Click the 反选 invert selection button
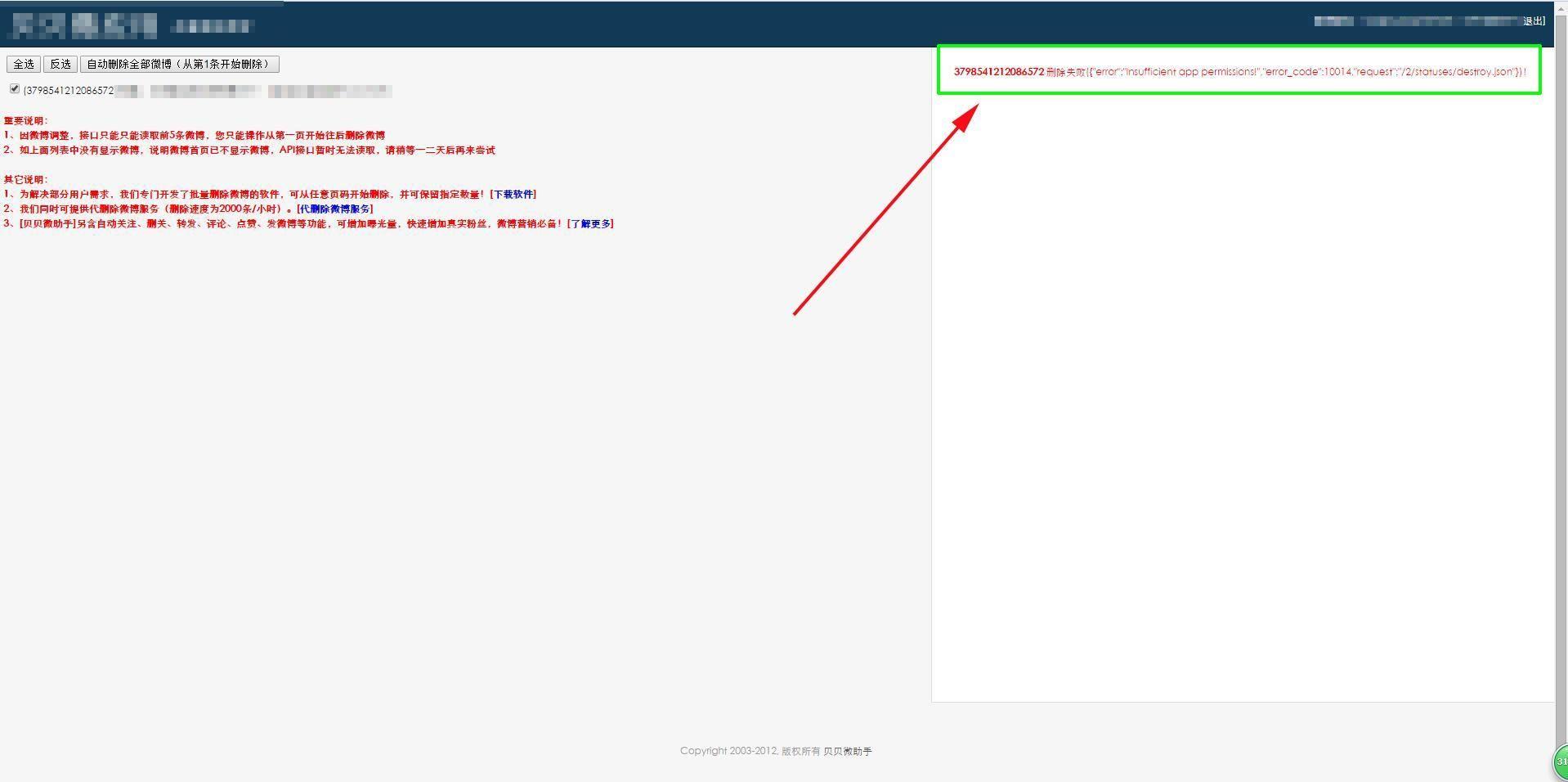Image resolution: width=1568 pixels, height=782 pixels. pos(60,64)
